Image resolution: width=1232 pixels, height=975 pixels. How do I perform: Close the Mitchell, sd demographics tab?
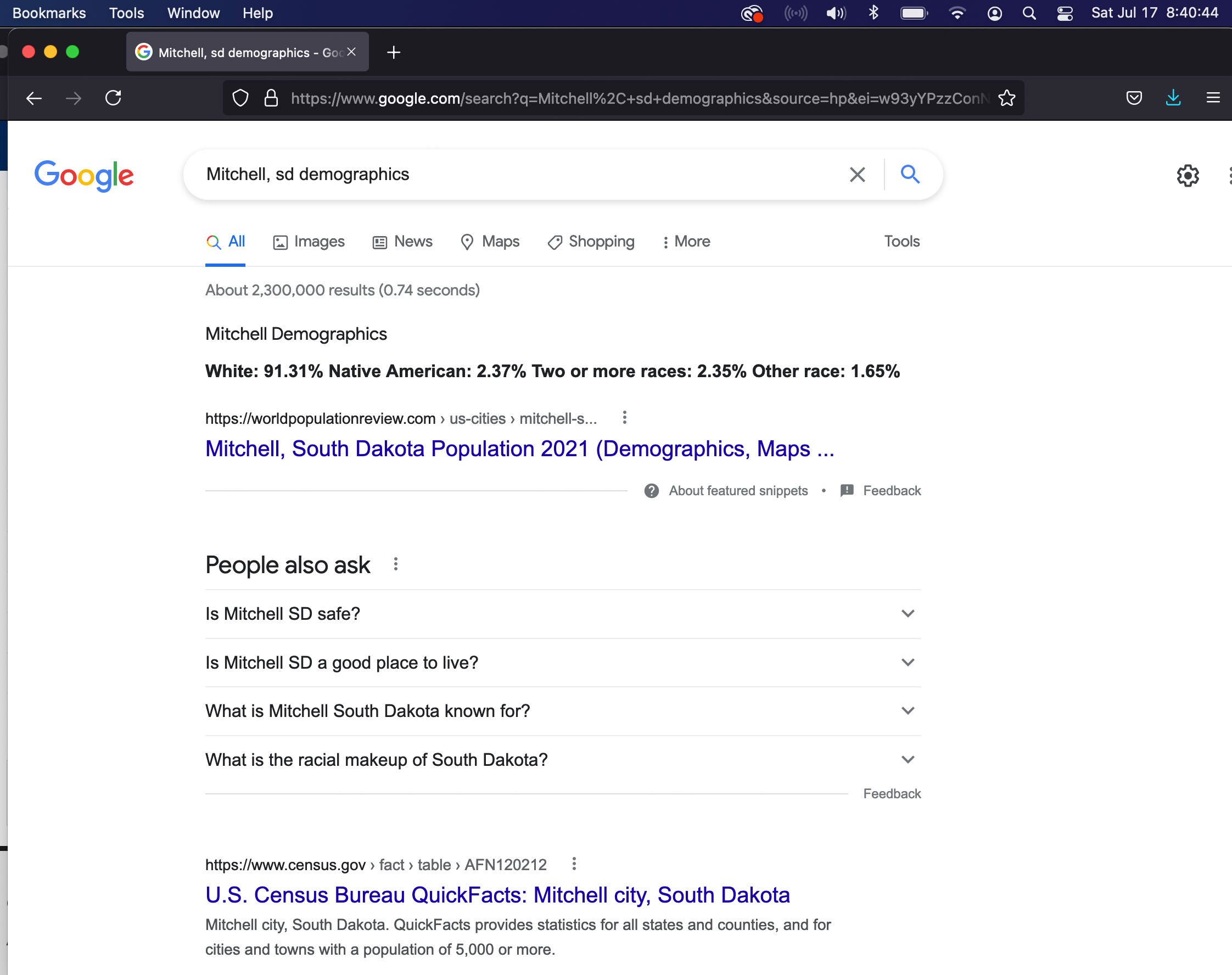point(352,52)
